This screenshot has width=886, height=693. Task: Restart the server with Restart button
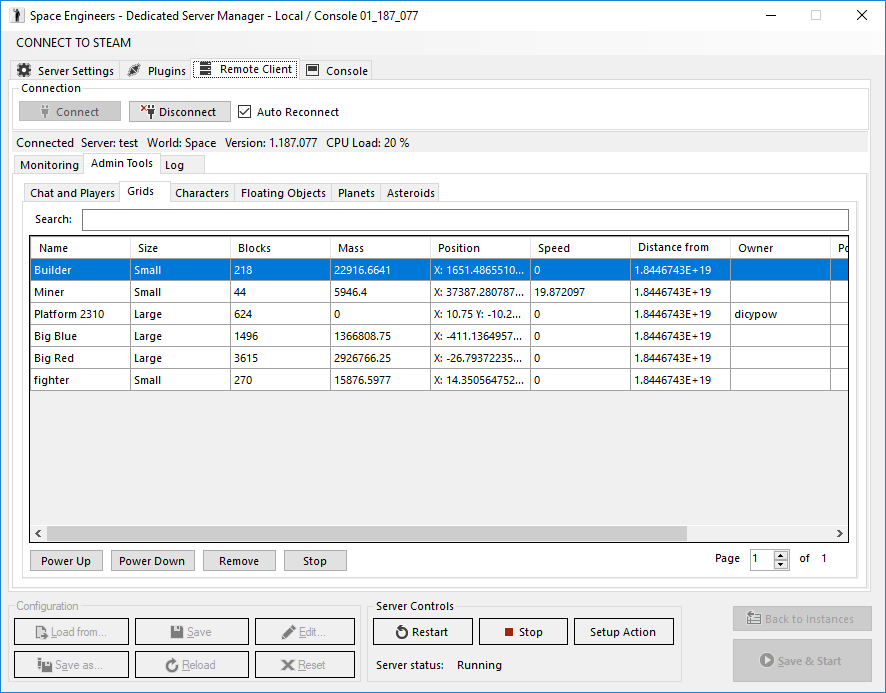(x=423, y=631)
